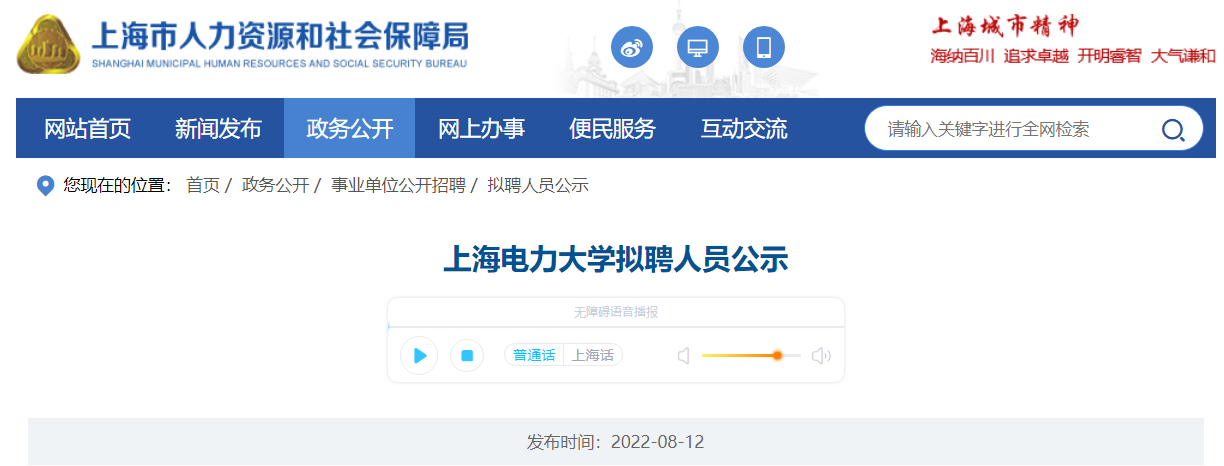The image size is (1224, 466).
Task: Open 网上办事 navigation tab
Action: [481, 128]
